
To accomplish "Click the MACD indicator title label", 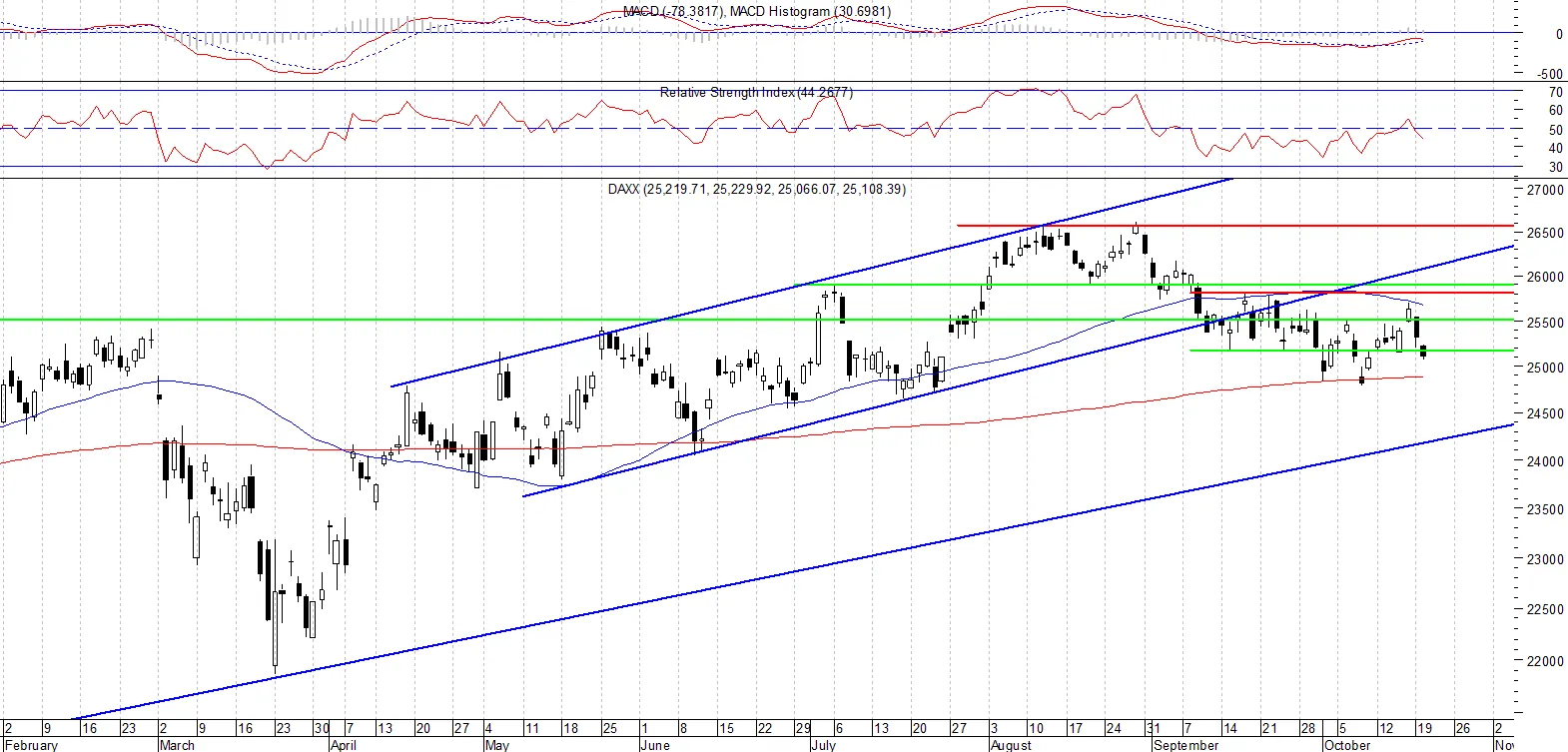I will tap(757, 11).
